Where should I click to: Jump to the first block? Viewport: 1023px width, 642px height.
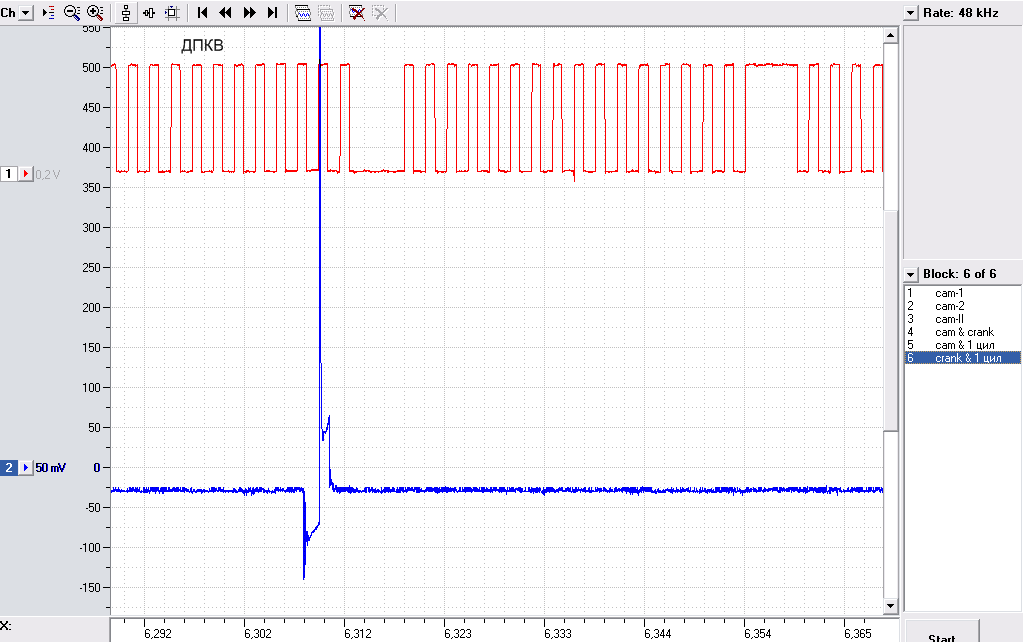pyautogui.click(x=202, y=13)
